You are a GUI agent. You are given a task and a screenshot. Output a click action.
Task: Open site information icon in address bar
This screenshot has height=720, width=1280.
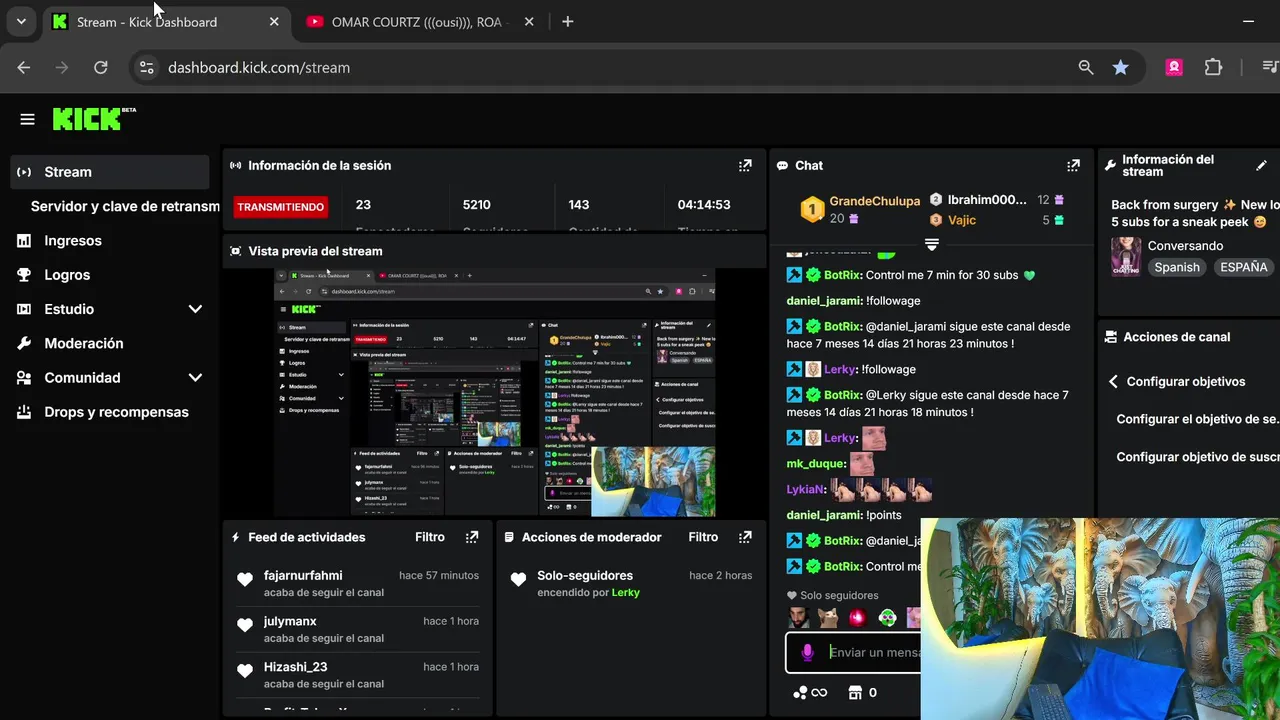tap(146, 67)
